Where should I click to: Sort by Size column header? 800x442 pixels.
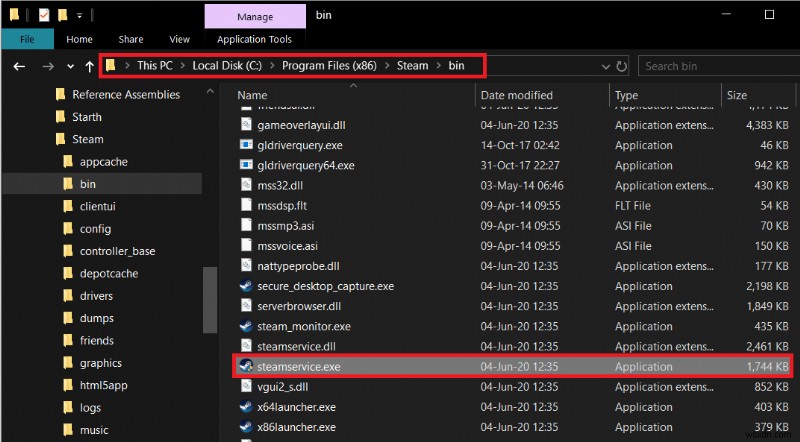(x=737, y=95)
